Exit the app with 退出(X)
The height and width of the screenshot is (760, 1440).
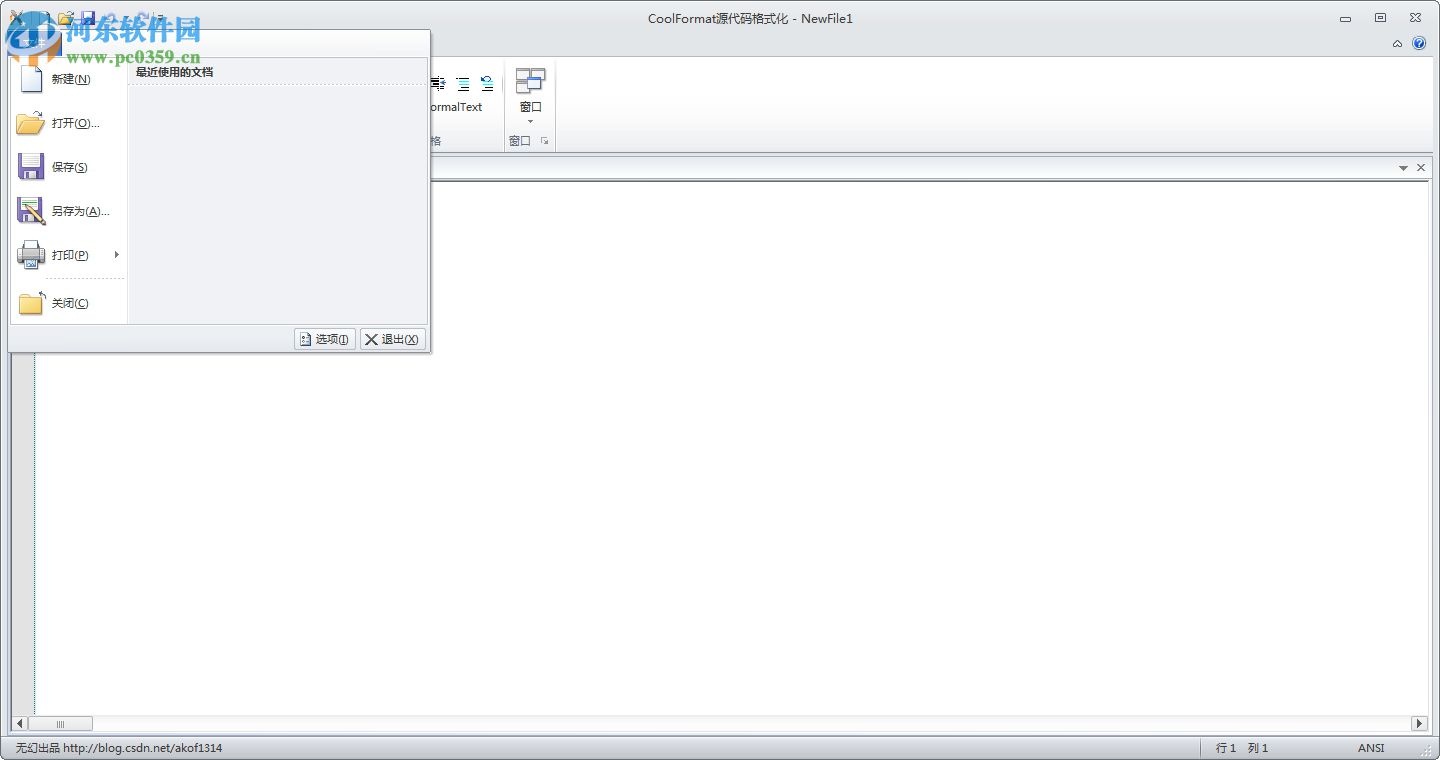click(x=393, y=339)
